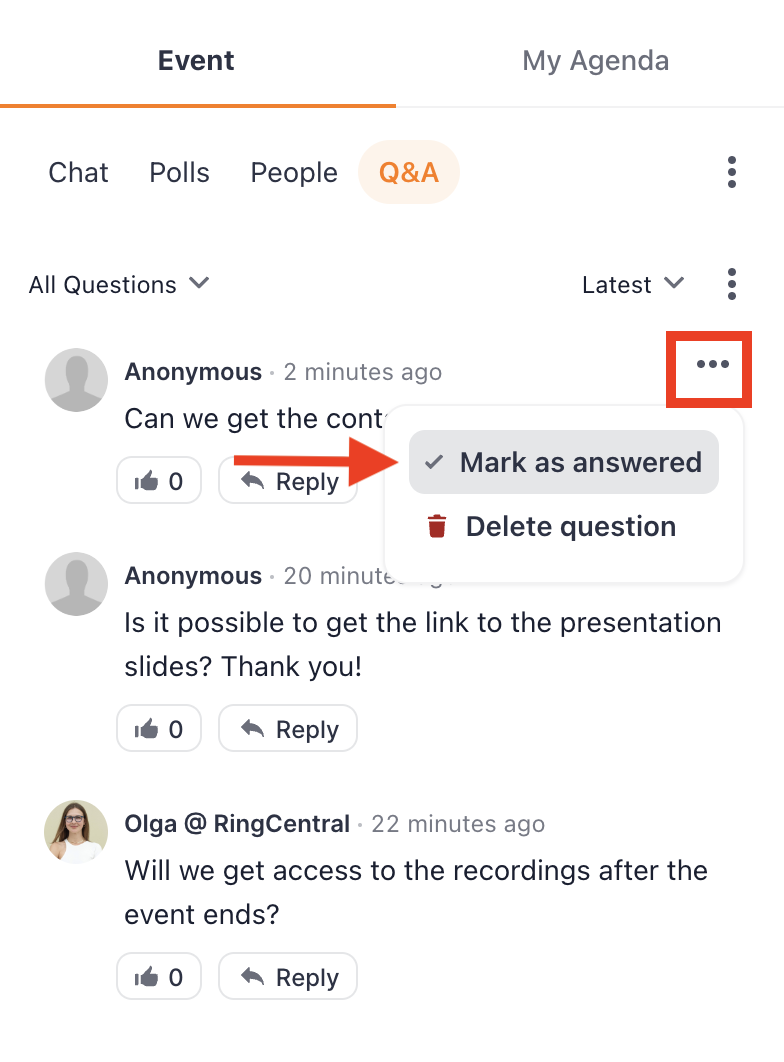
Task: Open the Polls section
Action: pyautogui.click(x=179, y=173)
